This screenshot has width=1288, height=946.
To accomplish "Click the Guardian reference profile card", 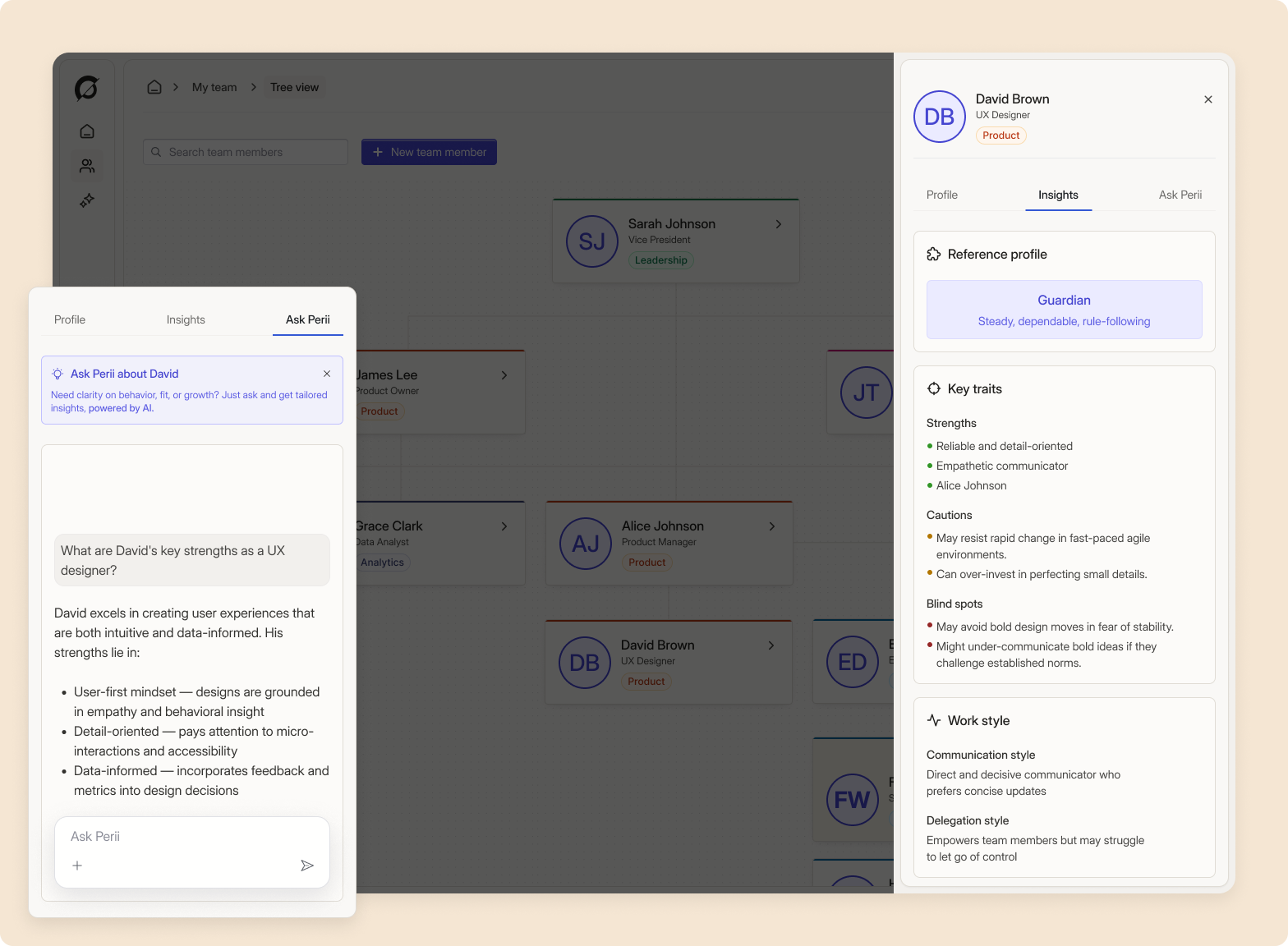I will pyautogui.click(x=1065, y=310).
